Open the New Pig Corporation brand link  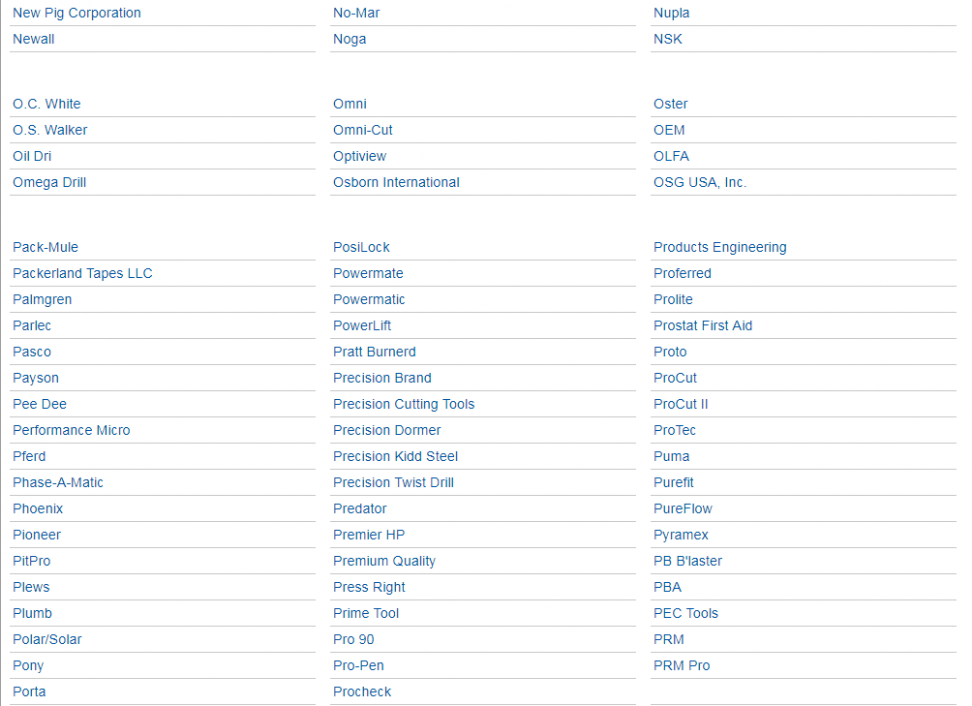click(77, 13)
